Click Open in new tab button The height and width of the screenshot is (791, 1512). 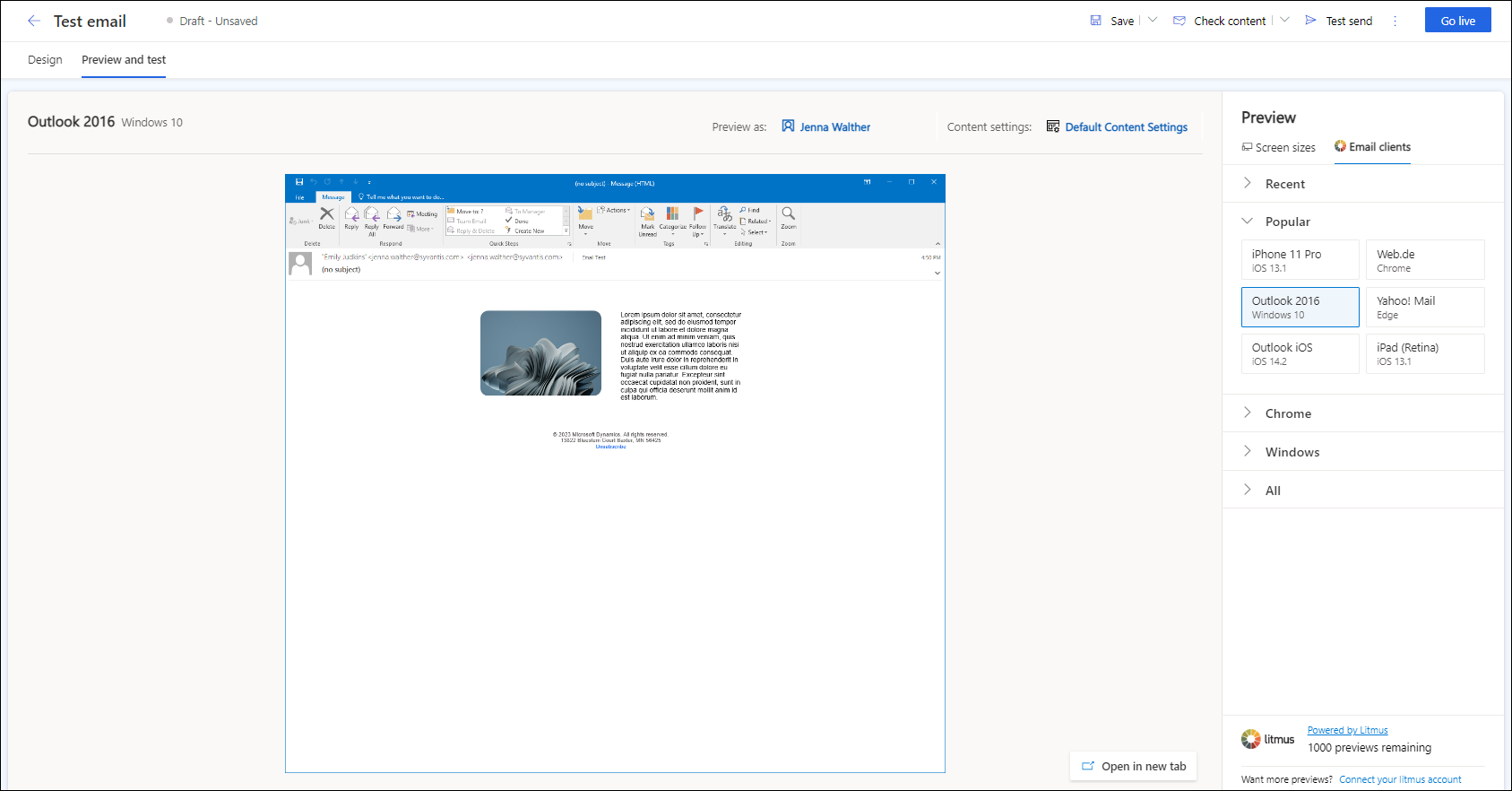click(x=1134, y=766)
